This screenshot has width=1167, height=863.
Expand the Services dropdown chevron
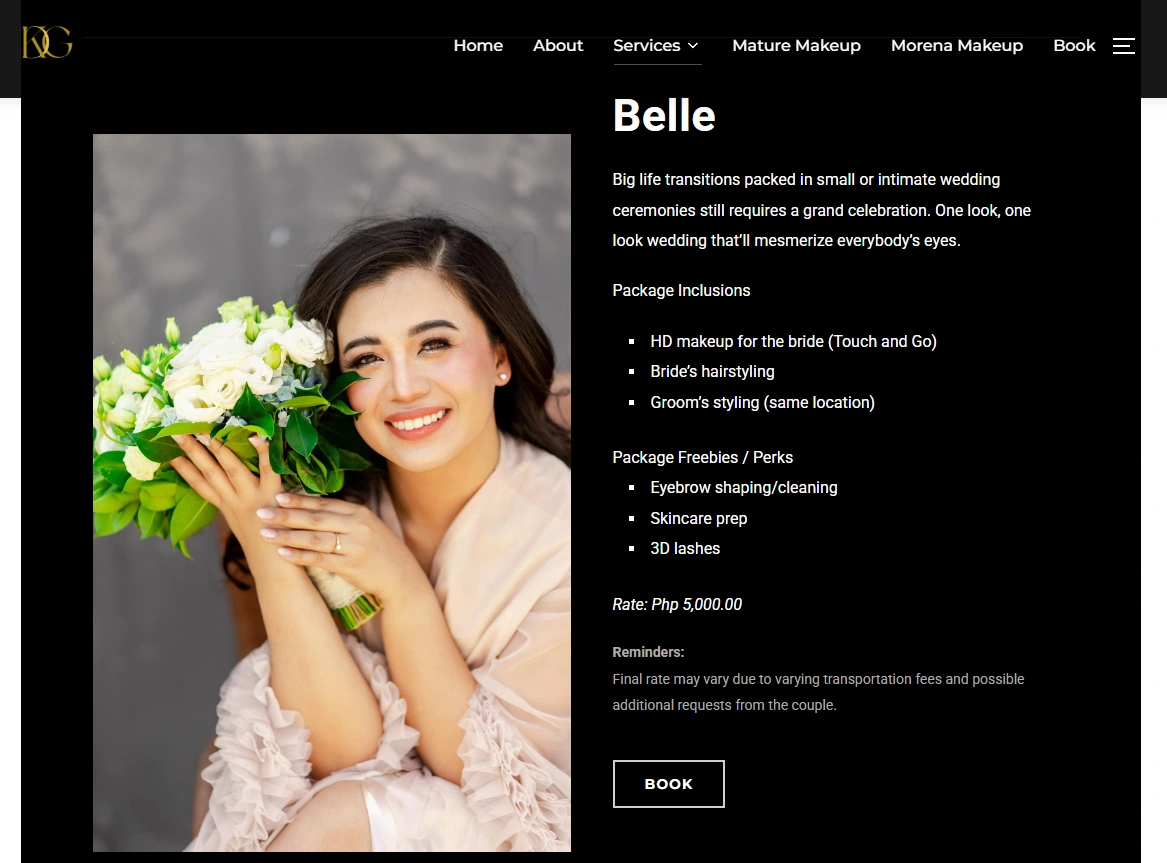[x=693, y=45]
